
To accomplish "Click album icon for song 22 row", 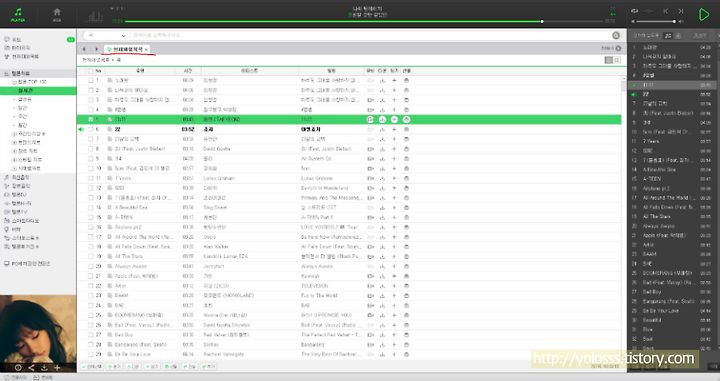I will click(x=406, y=129).
